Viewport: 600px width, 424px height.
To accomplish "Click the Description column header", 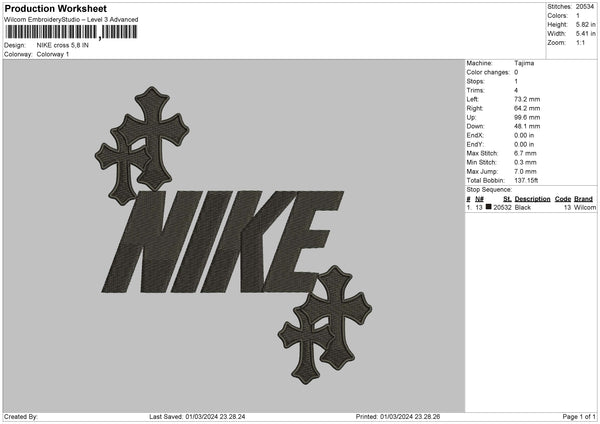I will [x=532, y=199].
